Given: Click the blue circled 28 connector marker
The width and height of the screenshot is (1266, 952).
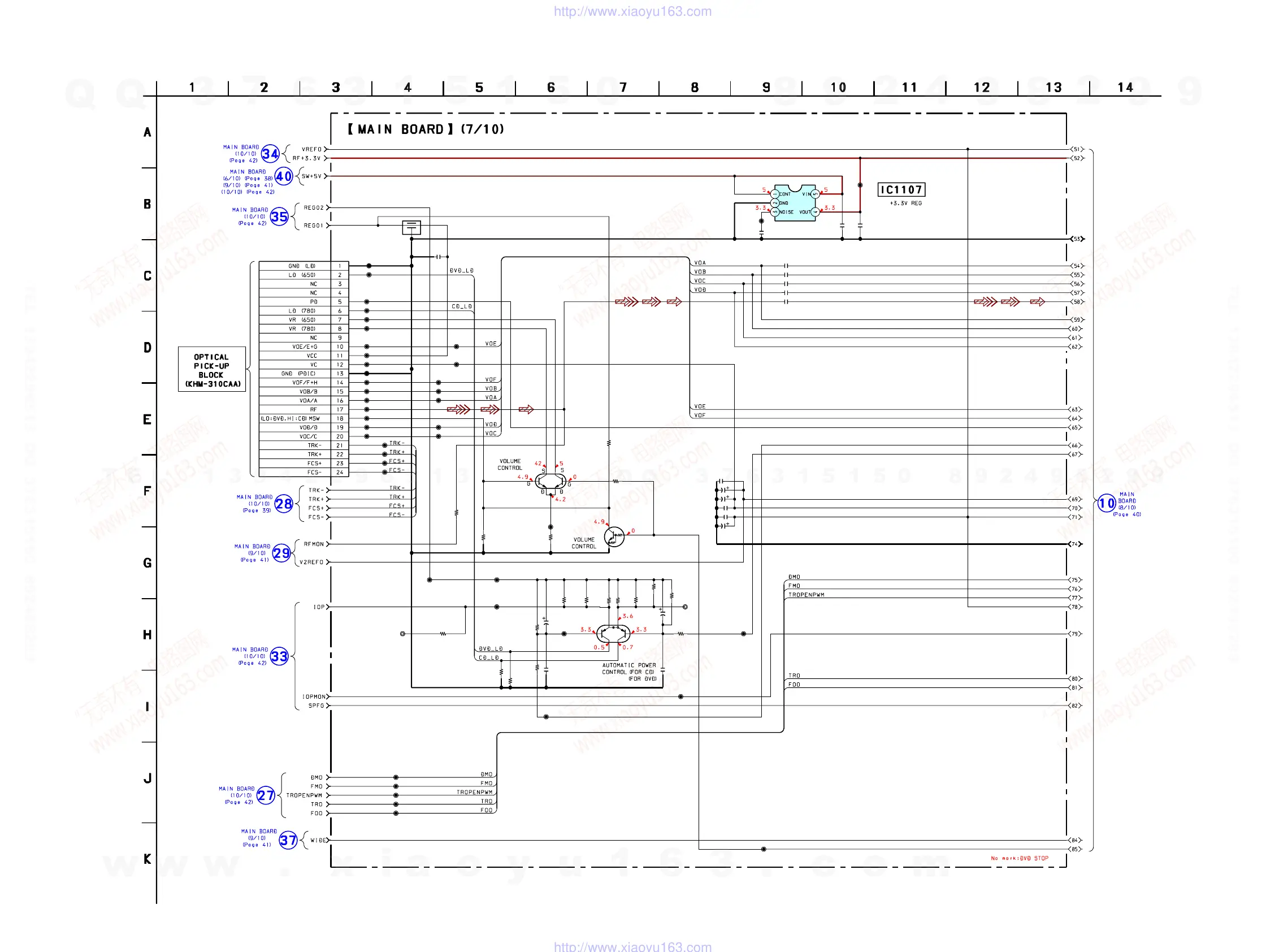Looking at the screenshot, I should (283, 504).
